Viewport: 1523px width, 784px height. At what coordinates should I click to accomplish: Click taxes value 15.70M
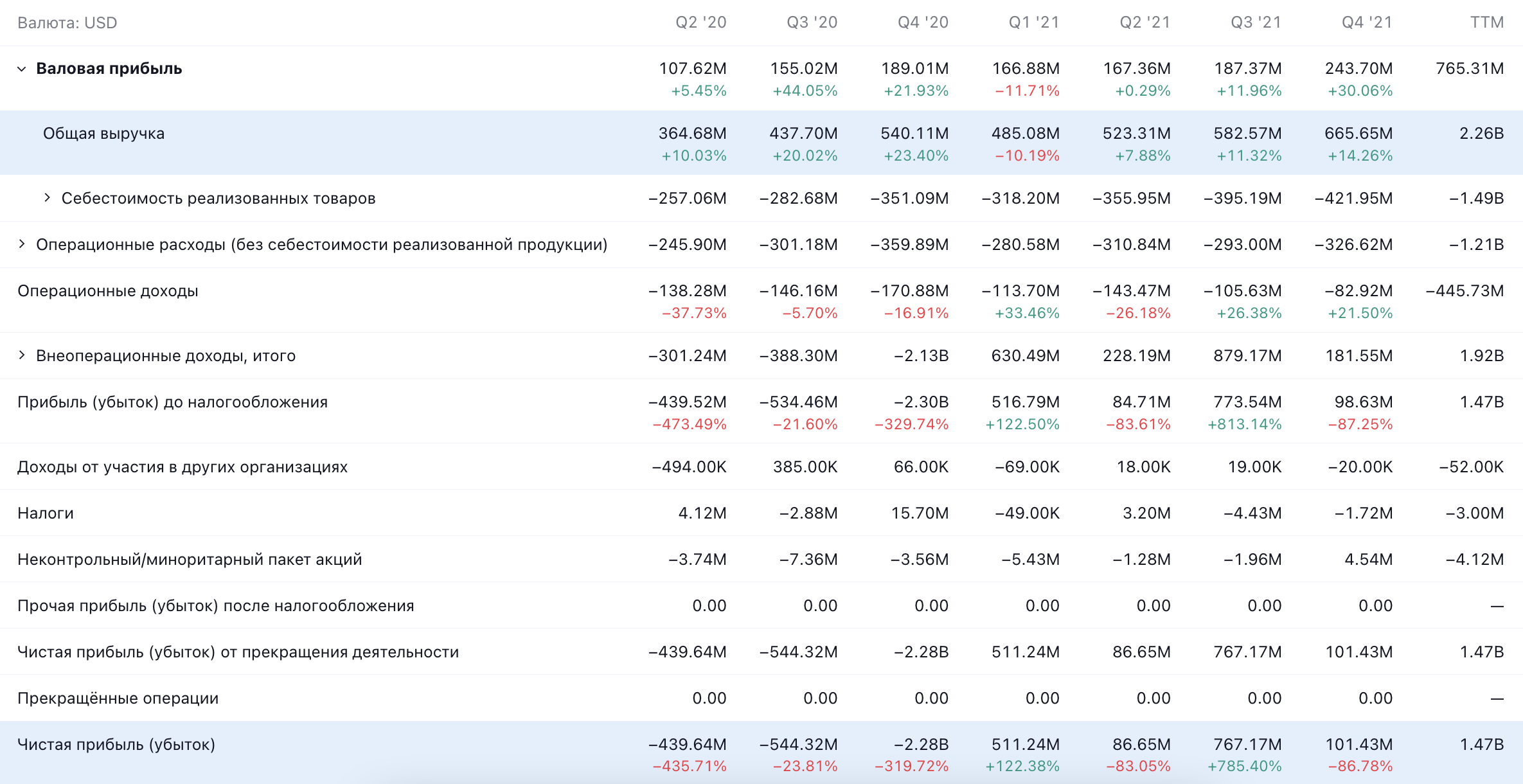point(920,513)
